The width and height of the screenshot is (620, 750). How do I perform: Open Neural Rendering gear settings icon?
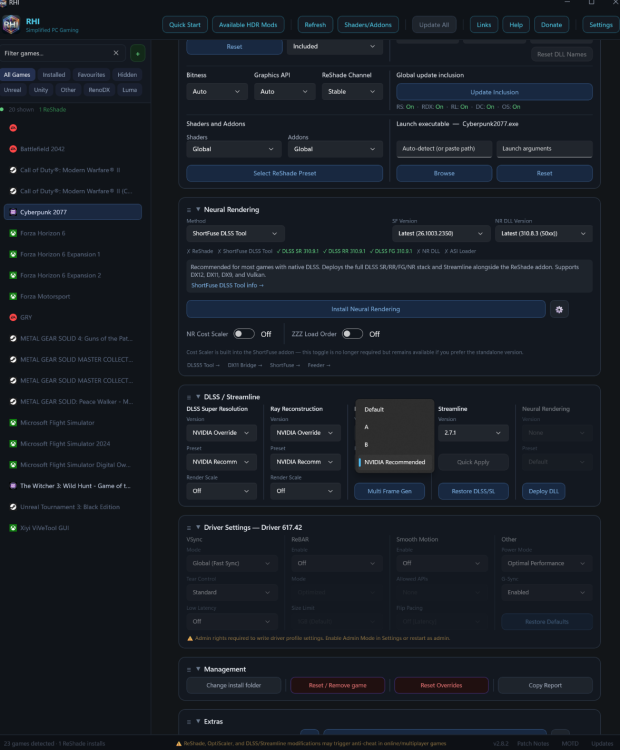pos(559,309)
